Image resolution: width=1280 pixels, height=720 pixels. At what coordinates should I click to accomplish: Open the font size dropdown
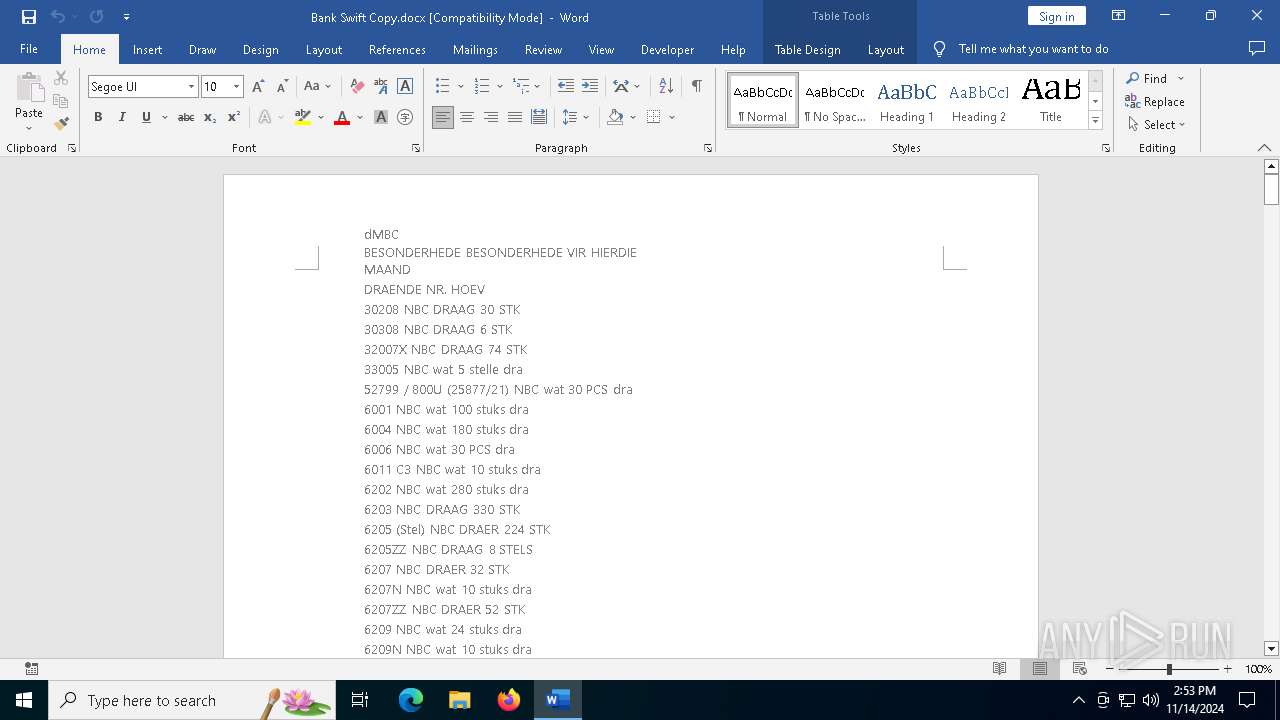[236, 87]
